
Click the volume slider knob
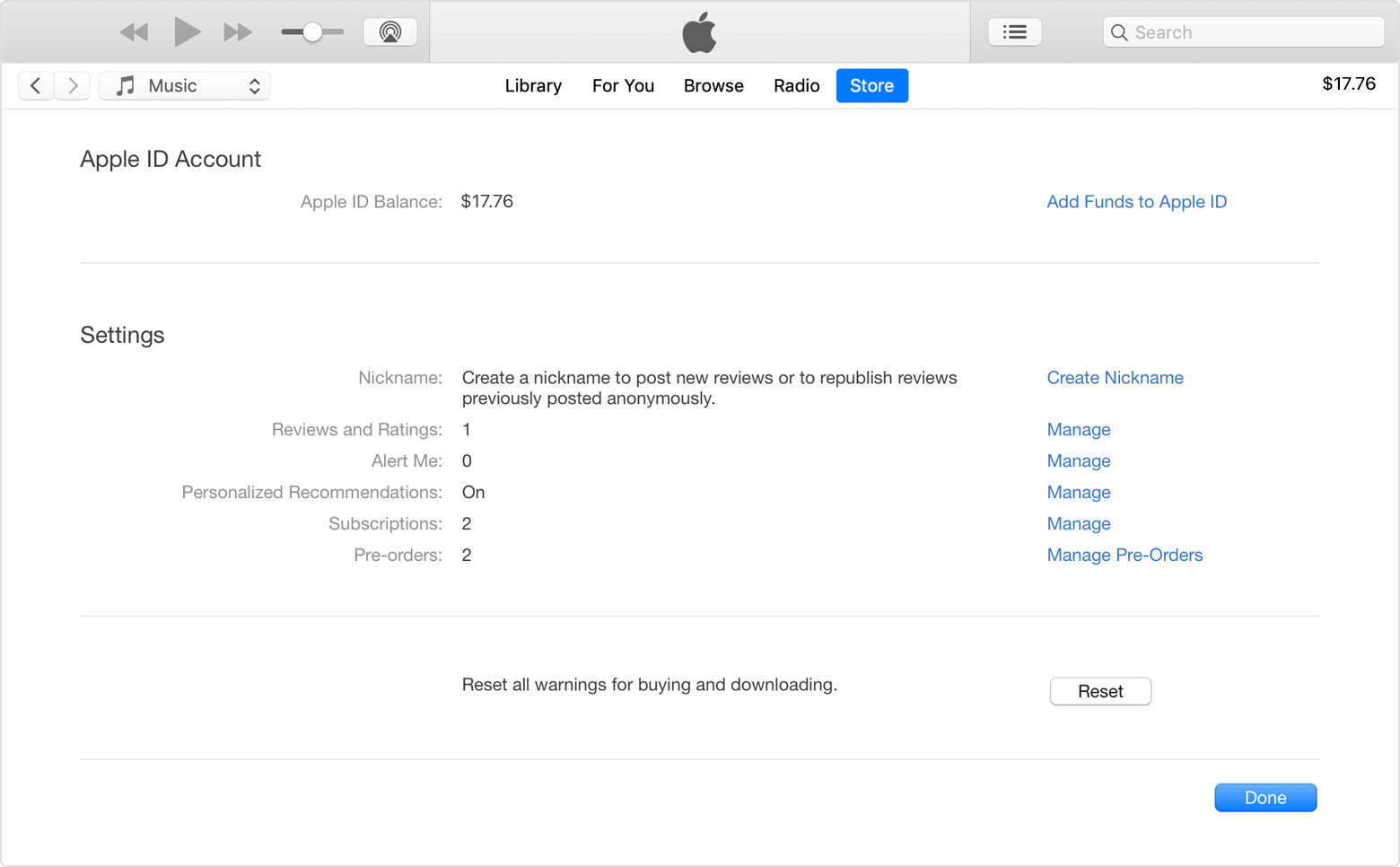pyautogui.click(x=312, y=32)
